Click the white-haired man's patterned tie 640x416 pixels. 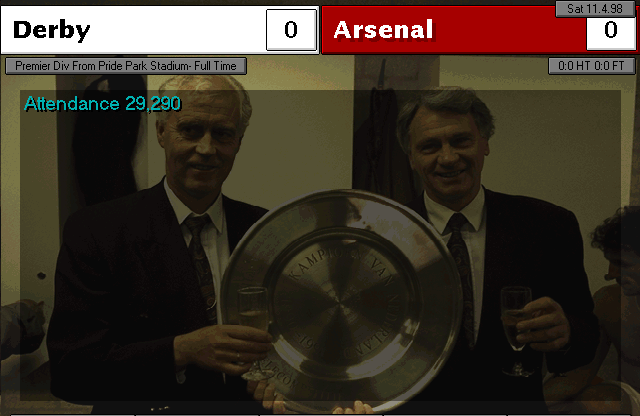tap(201, 267)
